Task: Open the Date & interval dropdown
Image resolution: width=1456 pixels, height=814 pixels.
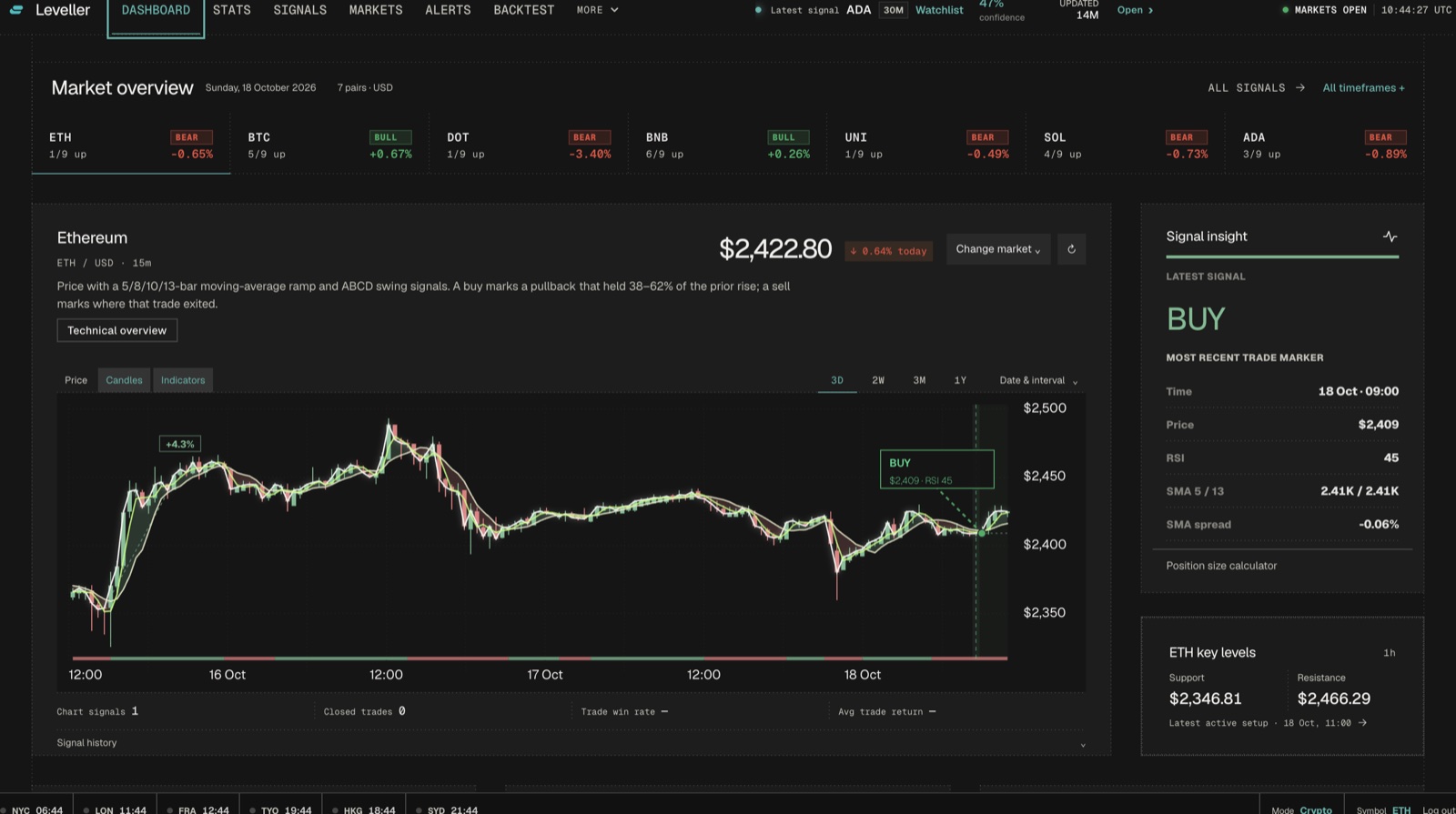Action: [x=1038, y=380]
